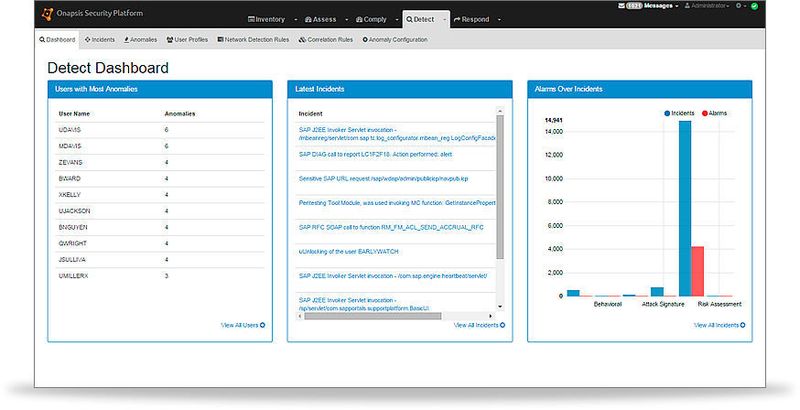Open the Unlocking of user EARLYWATCH incident
This screenshot has width=800, height=410.
click(x=348, y=252)
